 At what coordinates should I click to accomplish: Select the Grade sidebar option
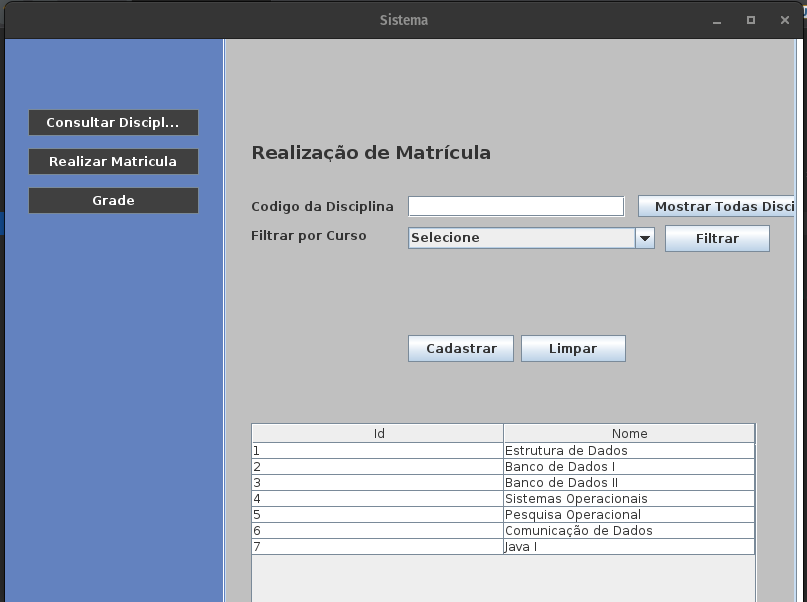coord(113,200)
